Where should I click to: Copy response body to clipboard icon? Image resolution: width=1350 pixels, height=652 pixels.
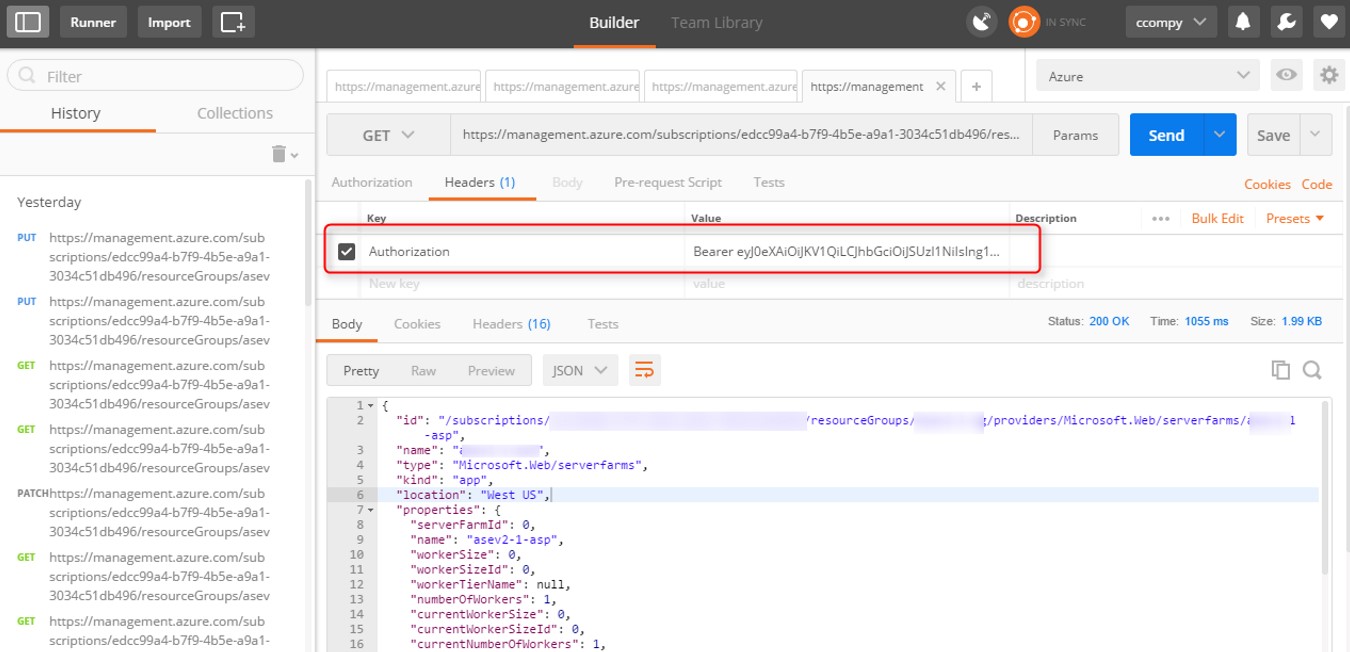coord(1280,370)
